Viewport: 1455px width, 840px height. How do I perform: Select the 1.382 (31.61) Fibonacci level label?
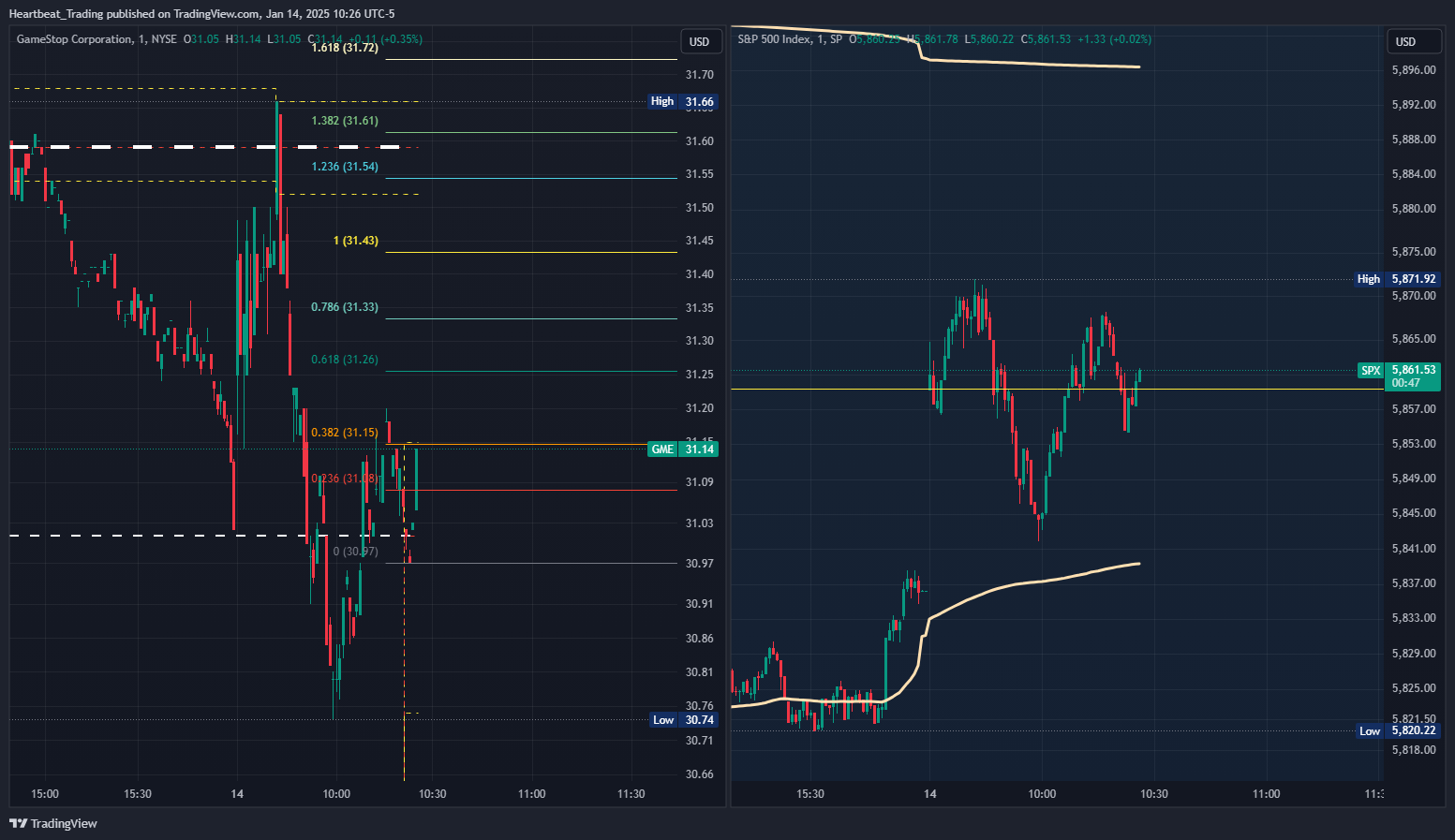345,121
